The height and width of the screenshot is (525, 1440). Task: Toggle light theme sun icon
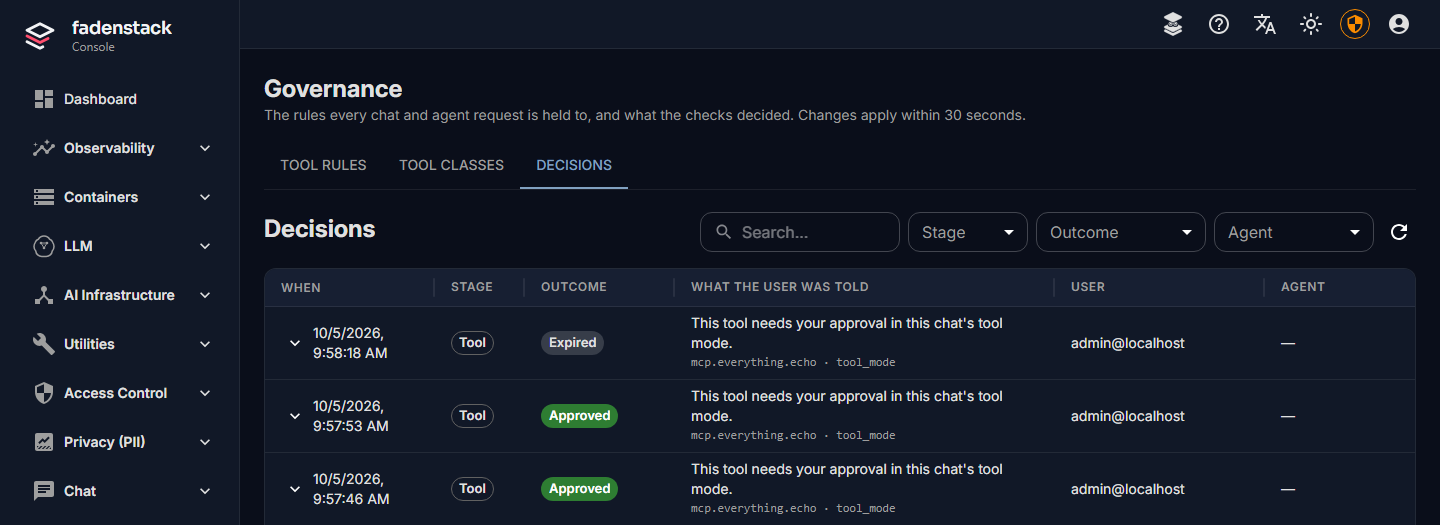tap(1311, 24)
